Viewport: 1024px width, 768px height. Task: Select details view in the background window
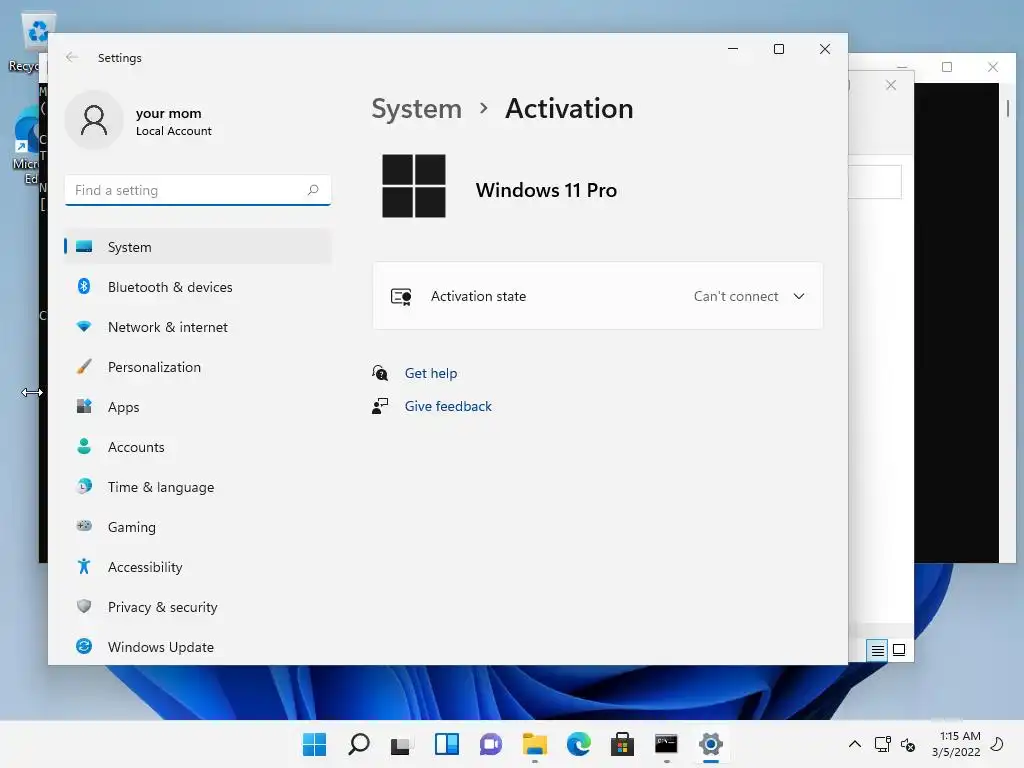(877, 650)
